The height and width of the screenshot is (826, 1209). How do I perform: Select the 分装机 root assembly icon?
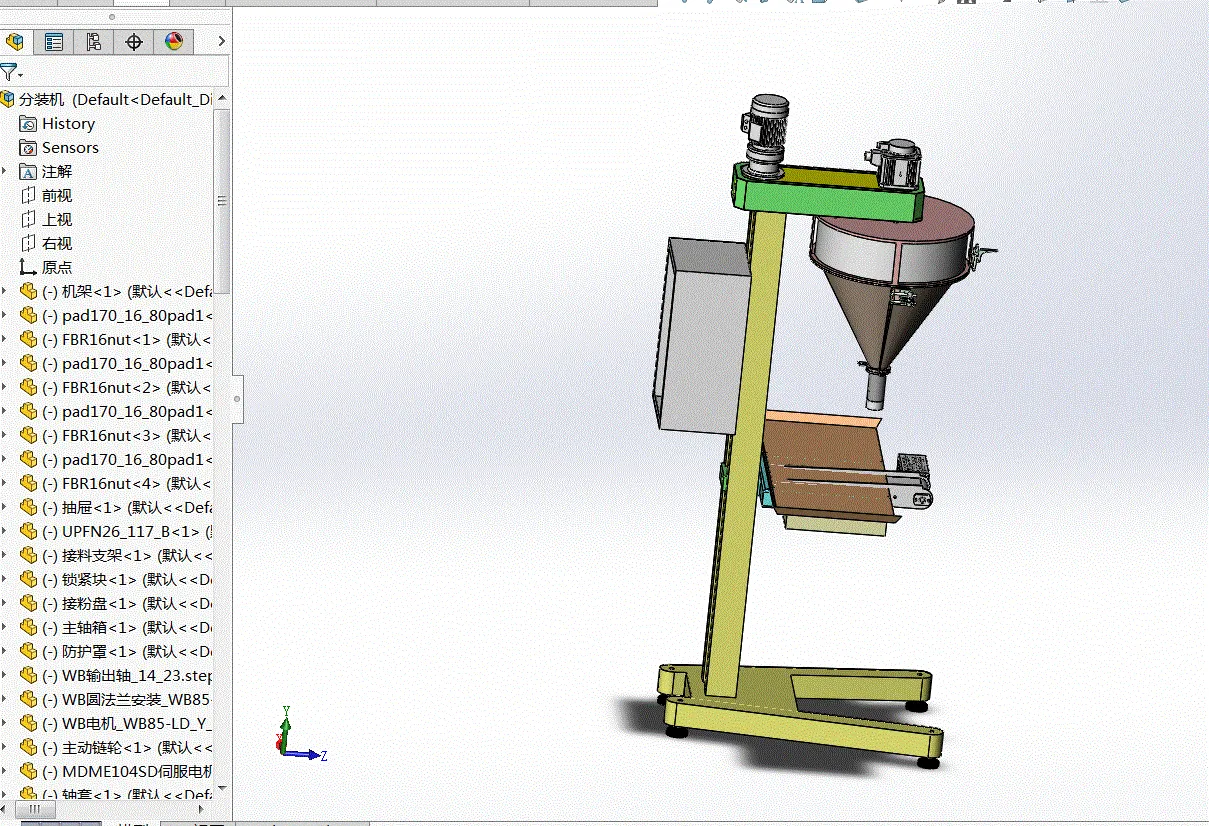8,99
